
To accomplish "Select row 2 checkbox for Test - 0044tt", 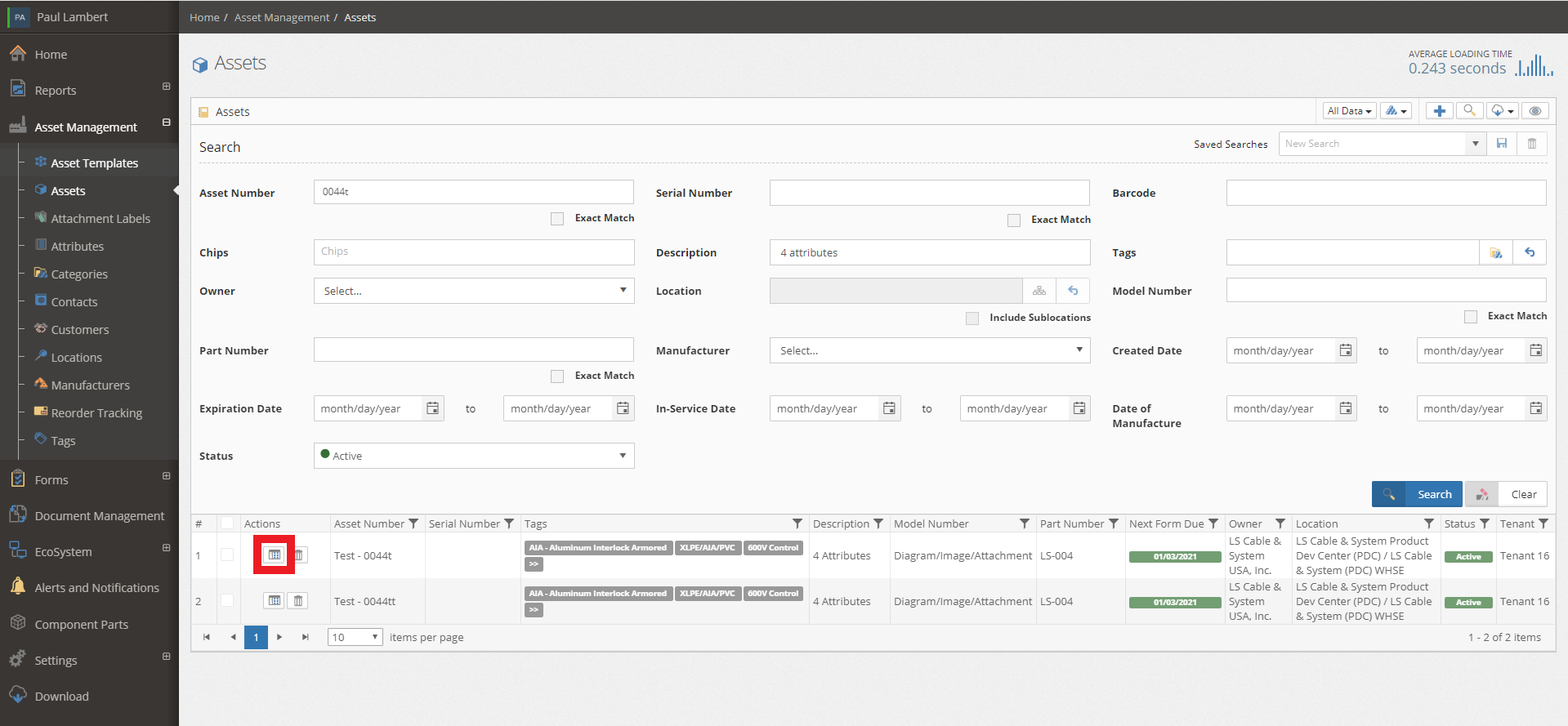I will [x=227, y=600].
